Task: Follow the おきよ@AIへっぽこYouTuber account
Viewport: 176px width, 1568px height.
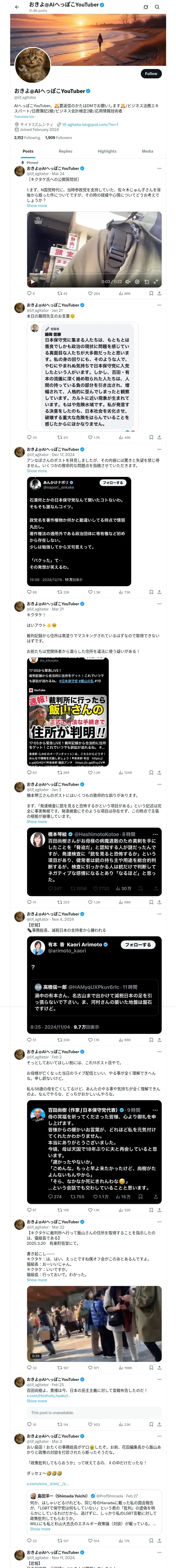Action: click(x=151, y=73)
